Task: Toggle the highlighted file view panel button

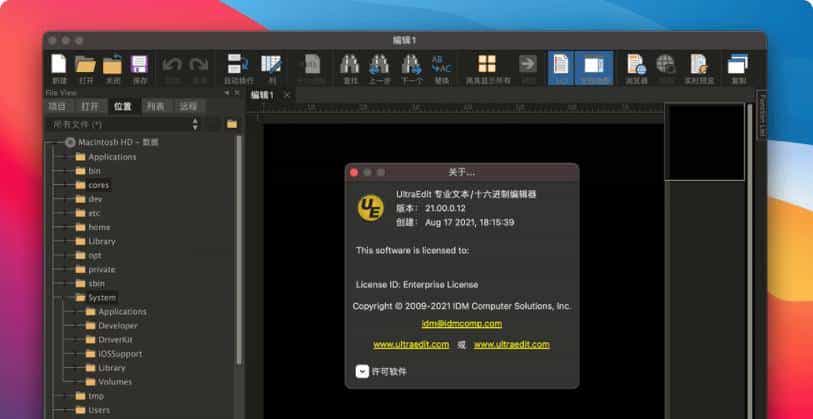Action: 561,68
